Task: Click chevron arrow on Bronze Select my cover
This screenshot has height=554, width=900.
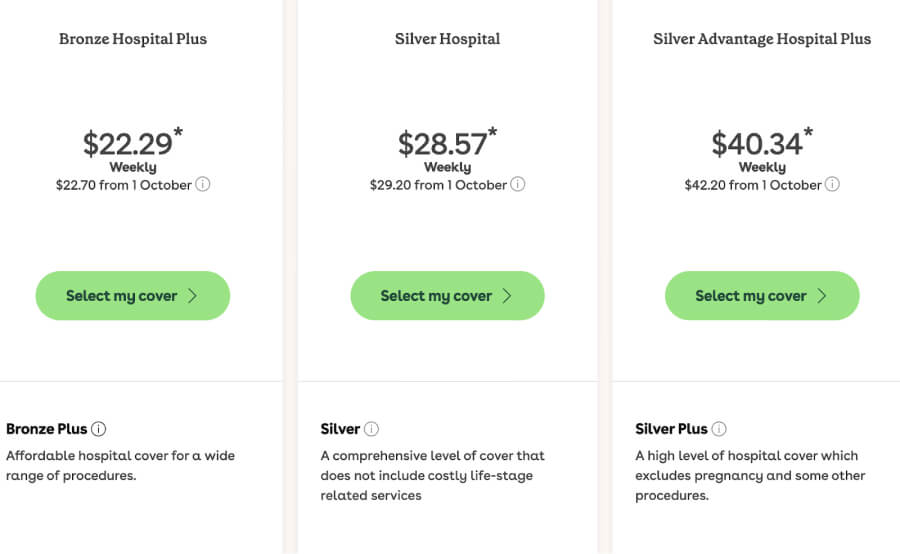Action: coord(192,296)
